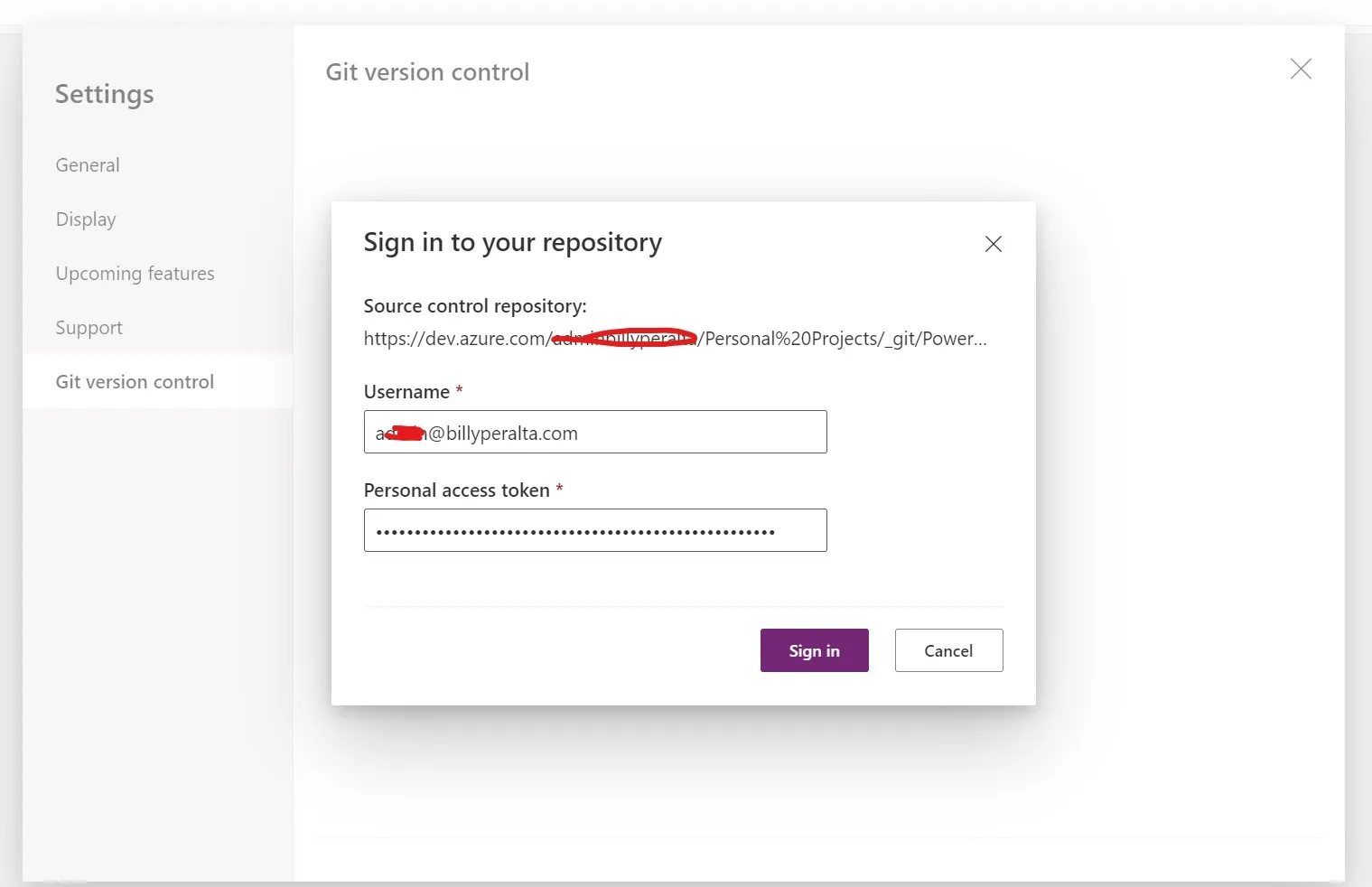Screen dimensions: 1372x887
Task: Click the Personal access token field
Action: 594,530
